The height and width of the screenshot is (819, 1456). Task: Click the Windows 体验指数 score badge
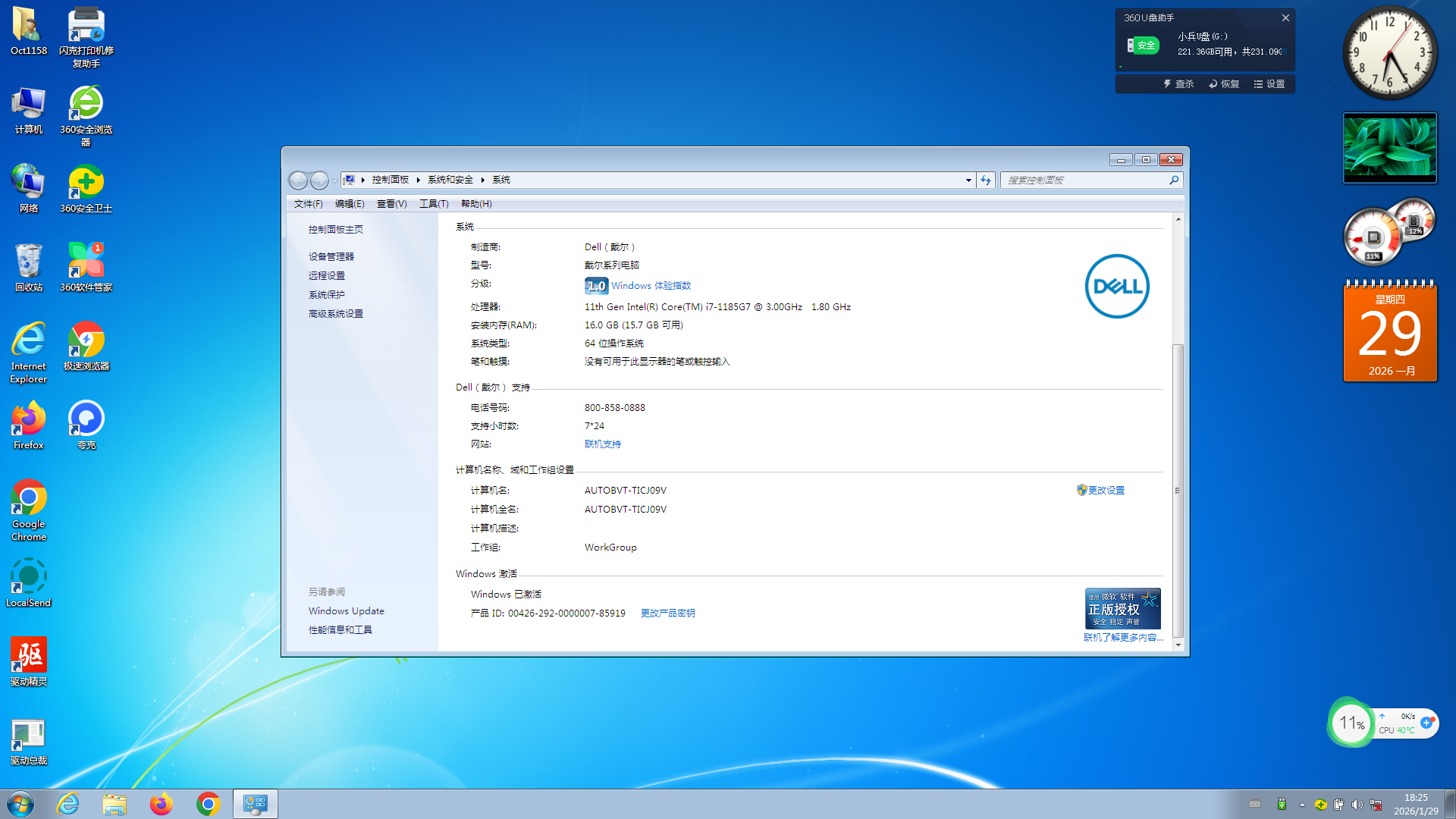596,286
